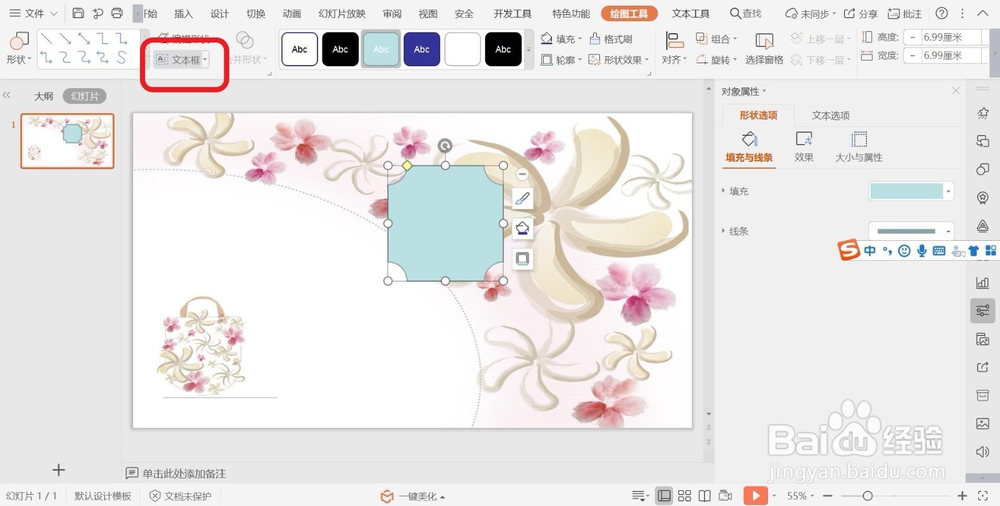Open the 文本框 dropdown arrow
Screen dimensions: 1000x506
tap(205, 60)
